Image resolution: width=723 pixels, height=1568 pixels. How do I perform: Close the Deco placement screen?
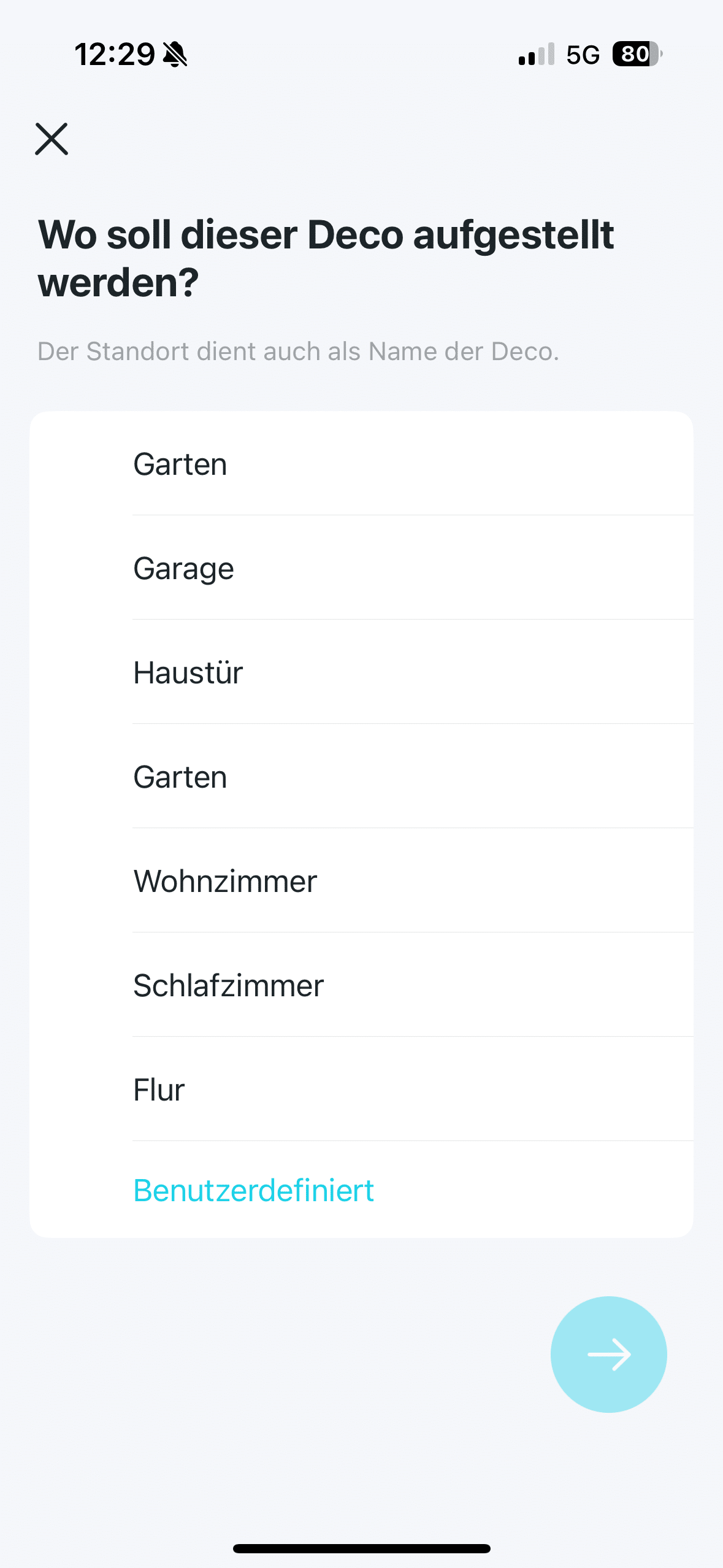(x=52, y=139)
